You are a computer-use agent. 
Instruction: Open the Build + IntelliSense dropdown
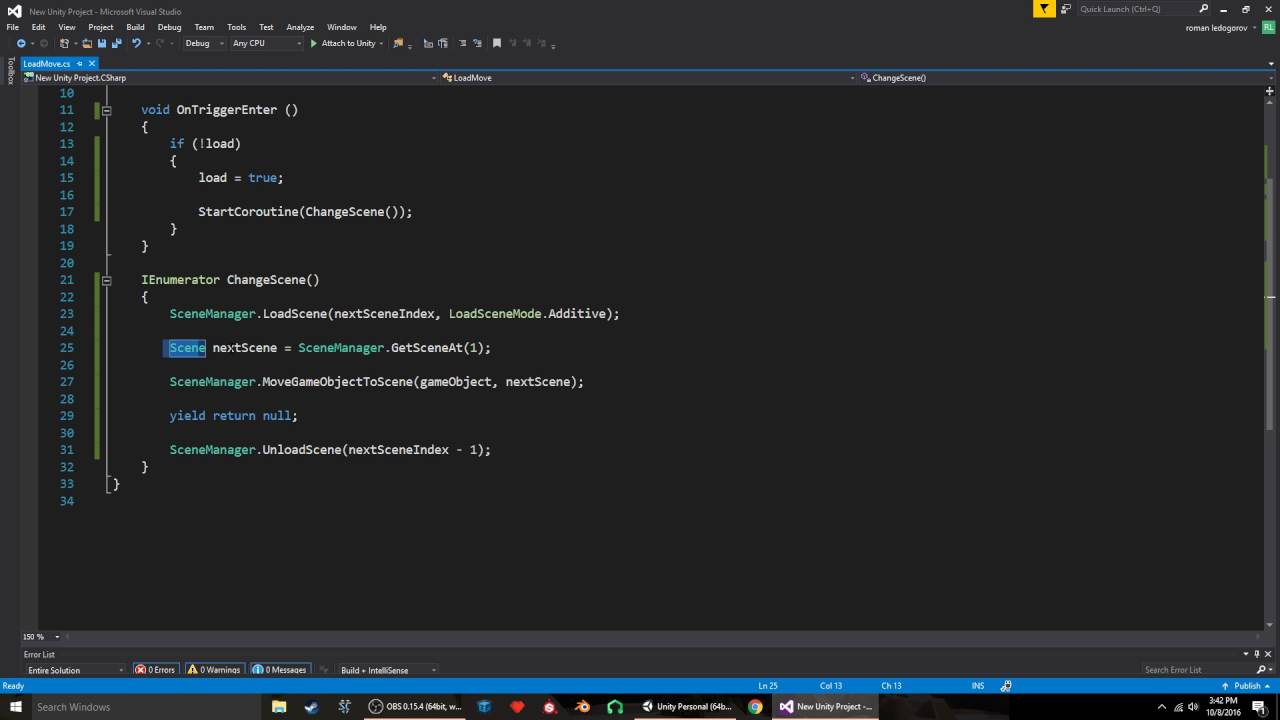click(388, 670)
